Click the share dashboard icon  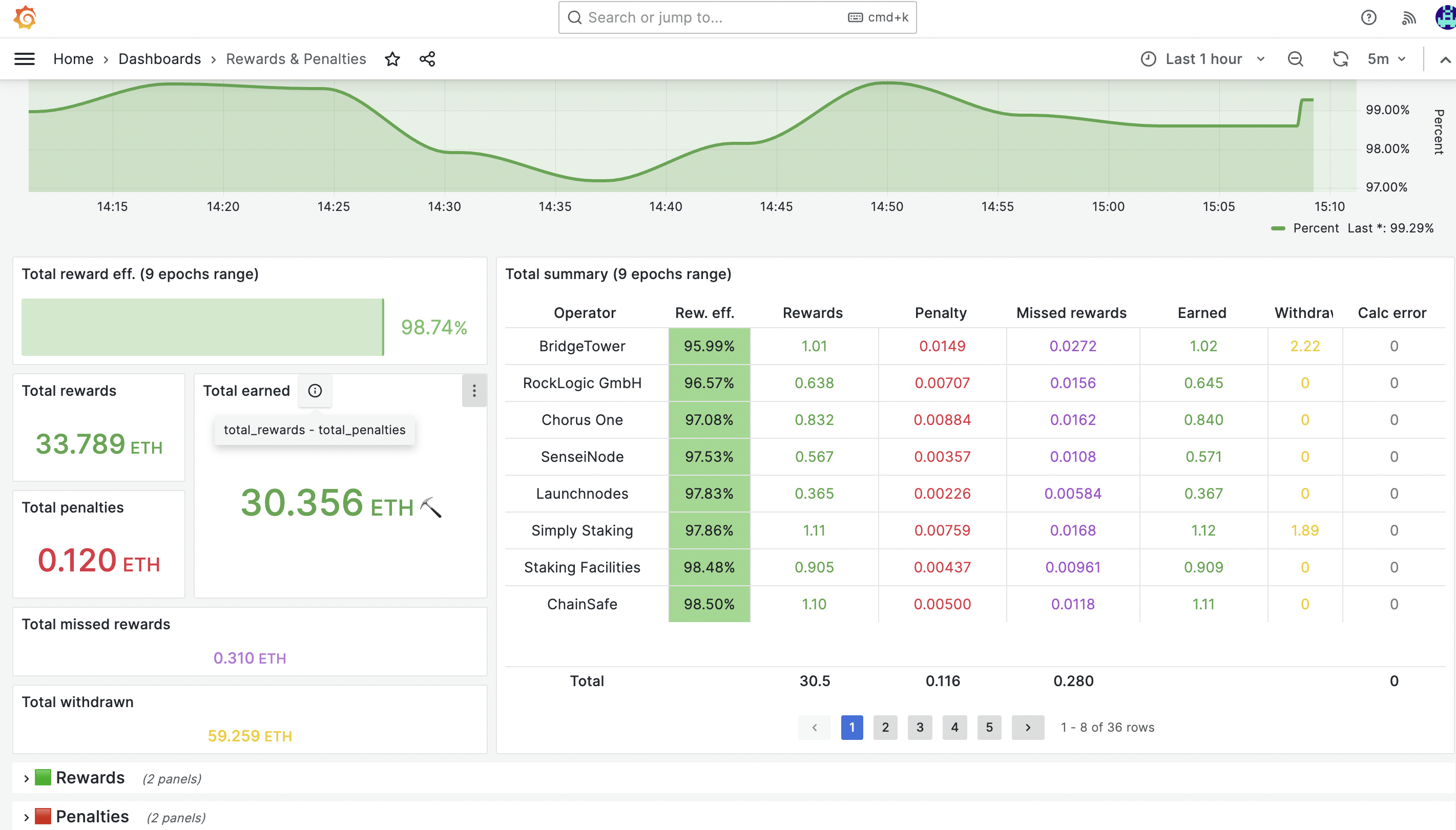click(x=427, y=59)
